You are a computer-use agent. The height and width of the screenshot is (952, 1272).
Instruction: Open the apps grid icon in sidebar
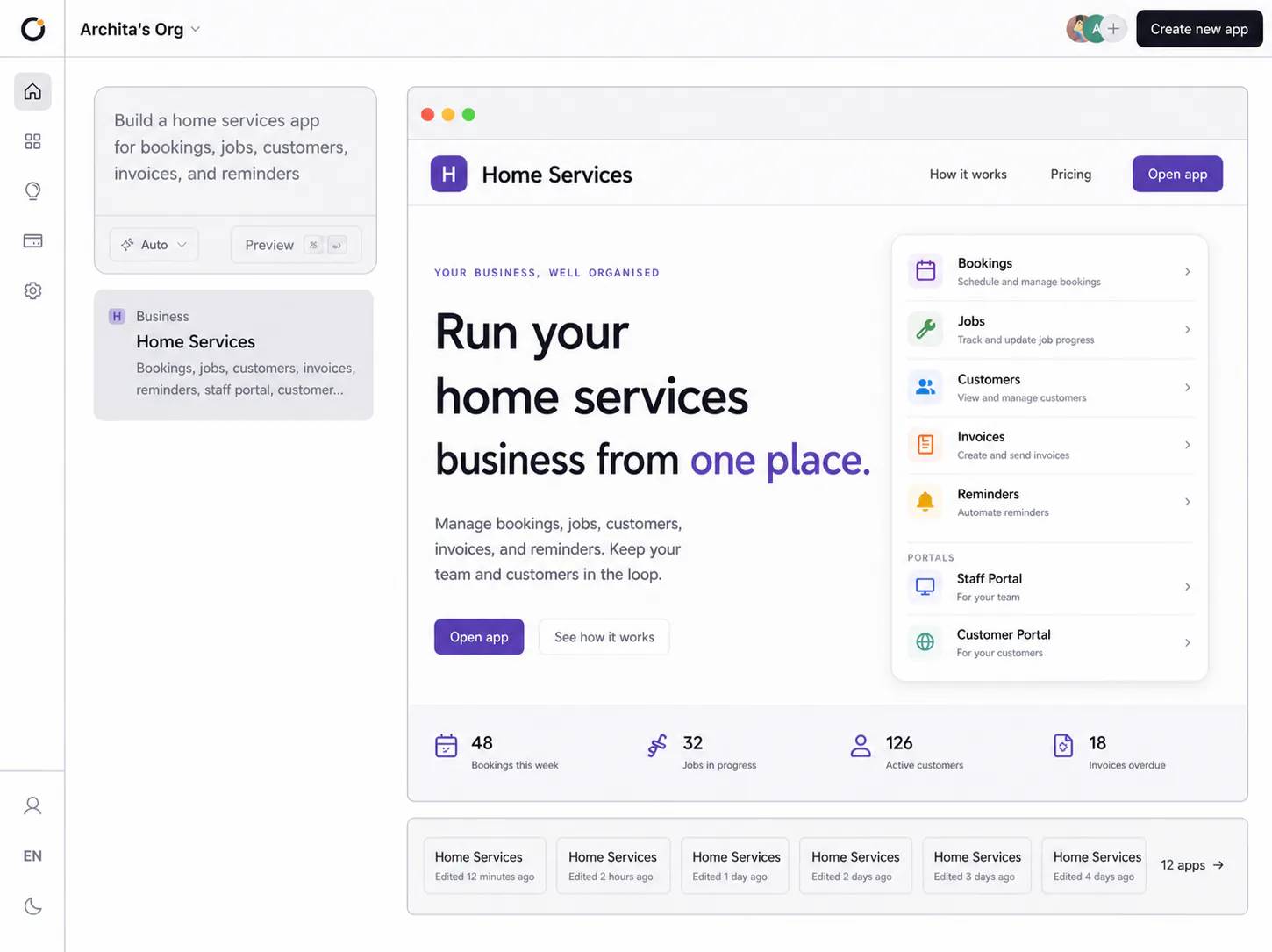coord(32,141)
